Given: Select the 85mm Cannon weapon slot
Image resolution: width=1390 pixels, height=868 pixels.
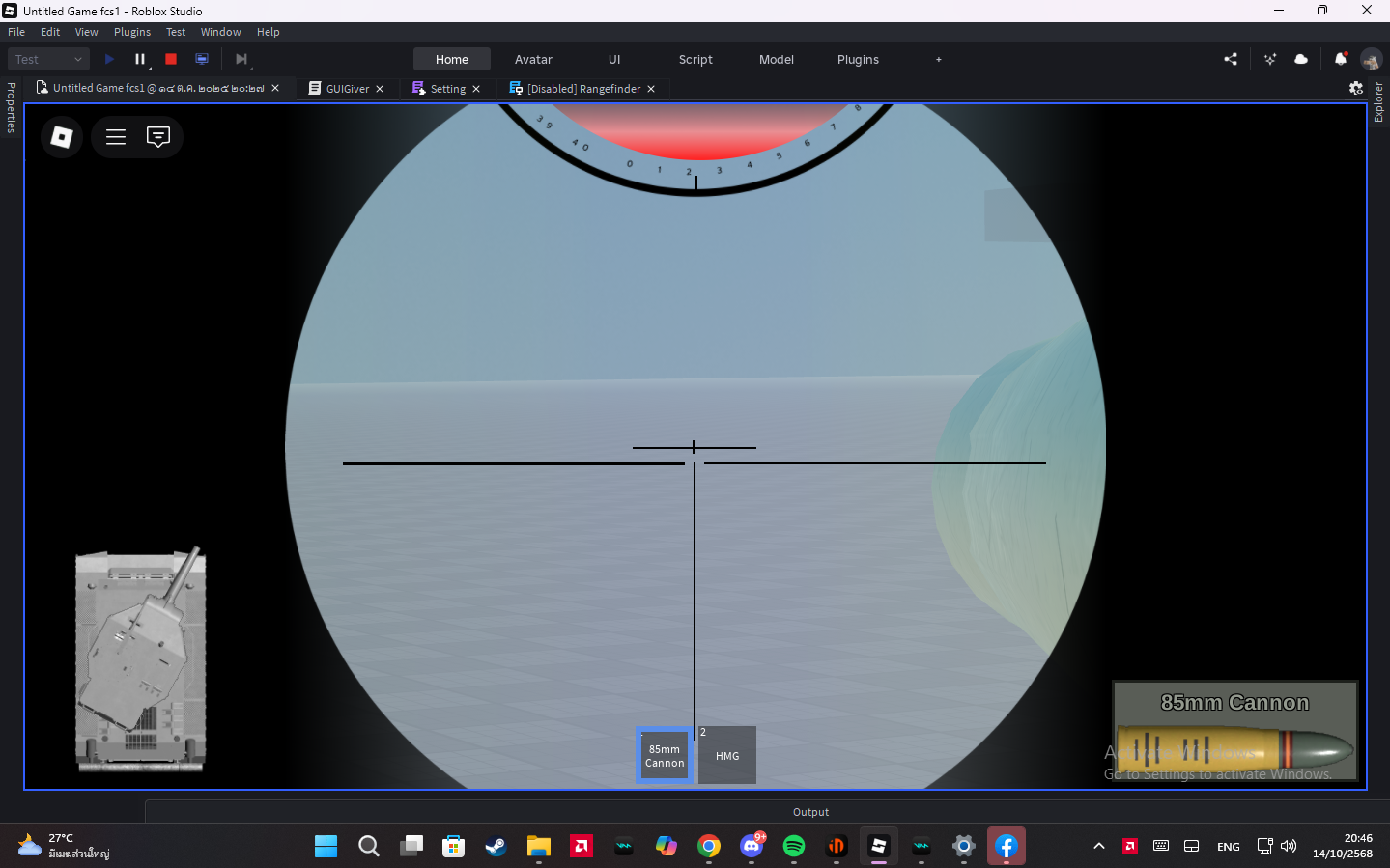Looking at the screenshot, I should pyautogui.click(x=665, y=755).
